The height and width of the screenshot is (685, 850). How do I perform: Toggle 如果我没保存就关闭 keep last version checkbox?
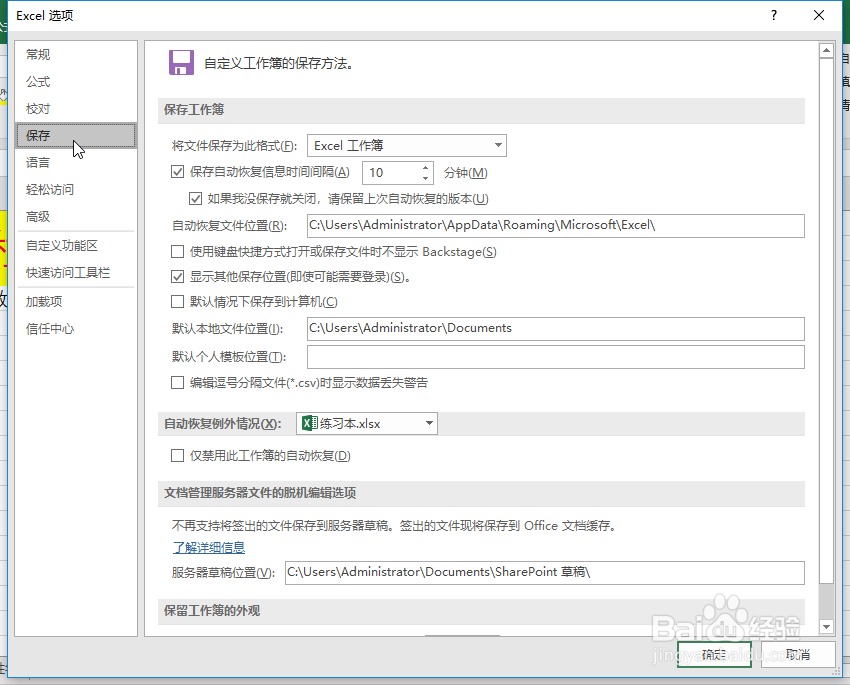(x=195, y=198)
